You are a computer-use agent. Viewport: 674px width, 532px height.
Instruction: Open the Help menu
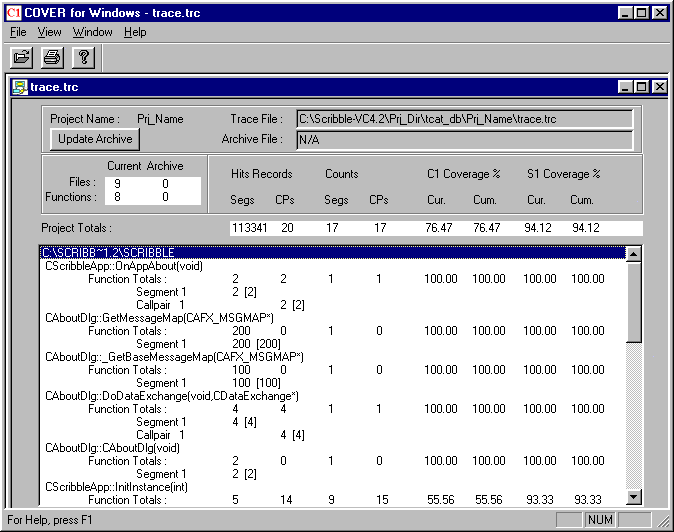click(x=135, y=32)
